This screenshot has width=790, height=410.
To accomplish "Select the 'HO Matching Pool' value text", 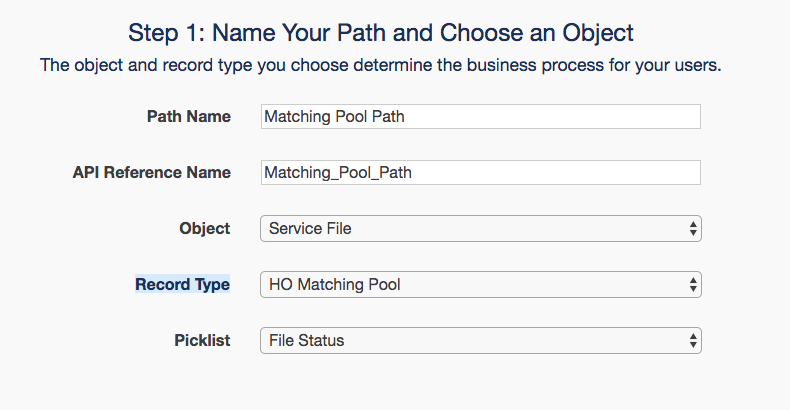I will pyautogui.click(x=335, y=285).
